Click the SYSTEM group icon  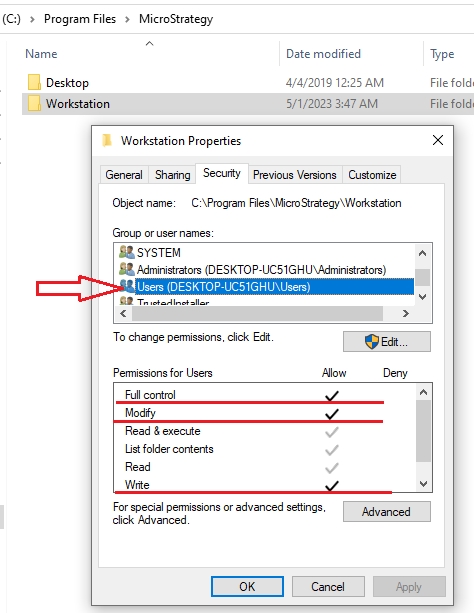[x=127, y=252]
